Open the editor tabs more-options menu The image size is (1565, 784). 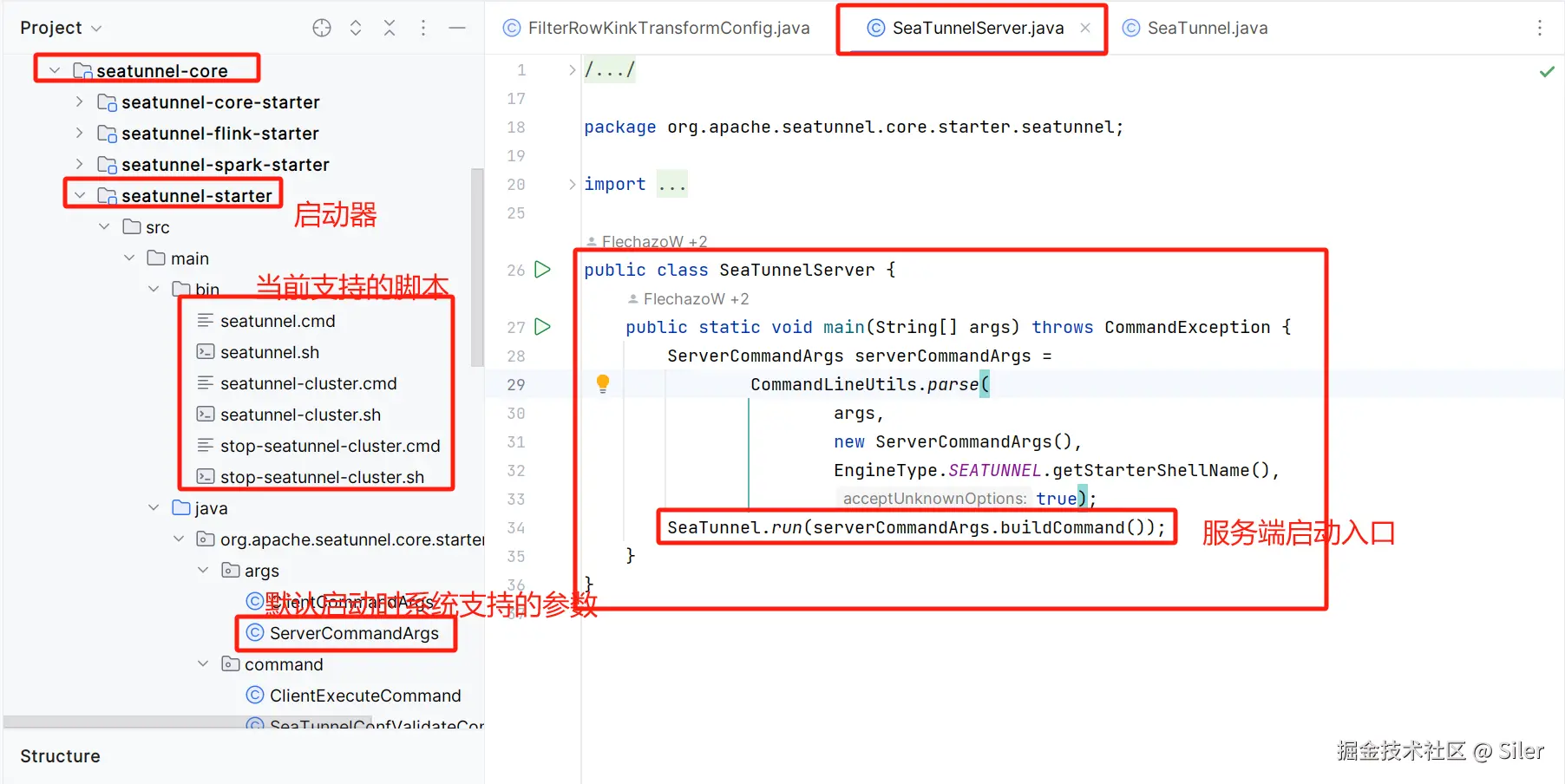(x=1540, y=28)
